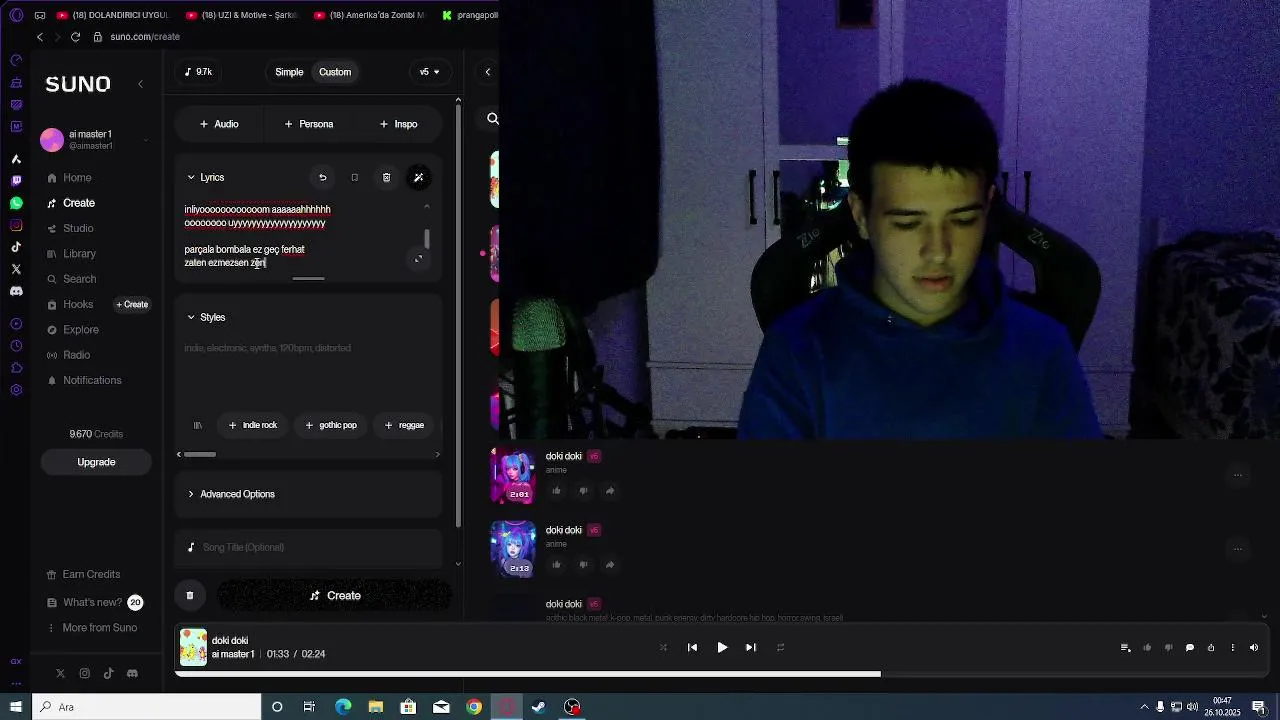Seek within the song progress bar

tap(722, 674)
